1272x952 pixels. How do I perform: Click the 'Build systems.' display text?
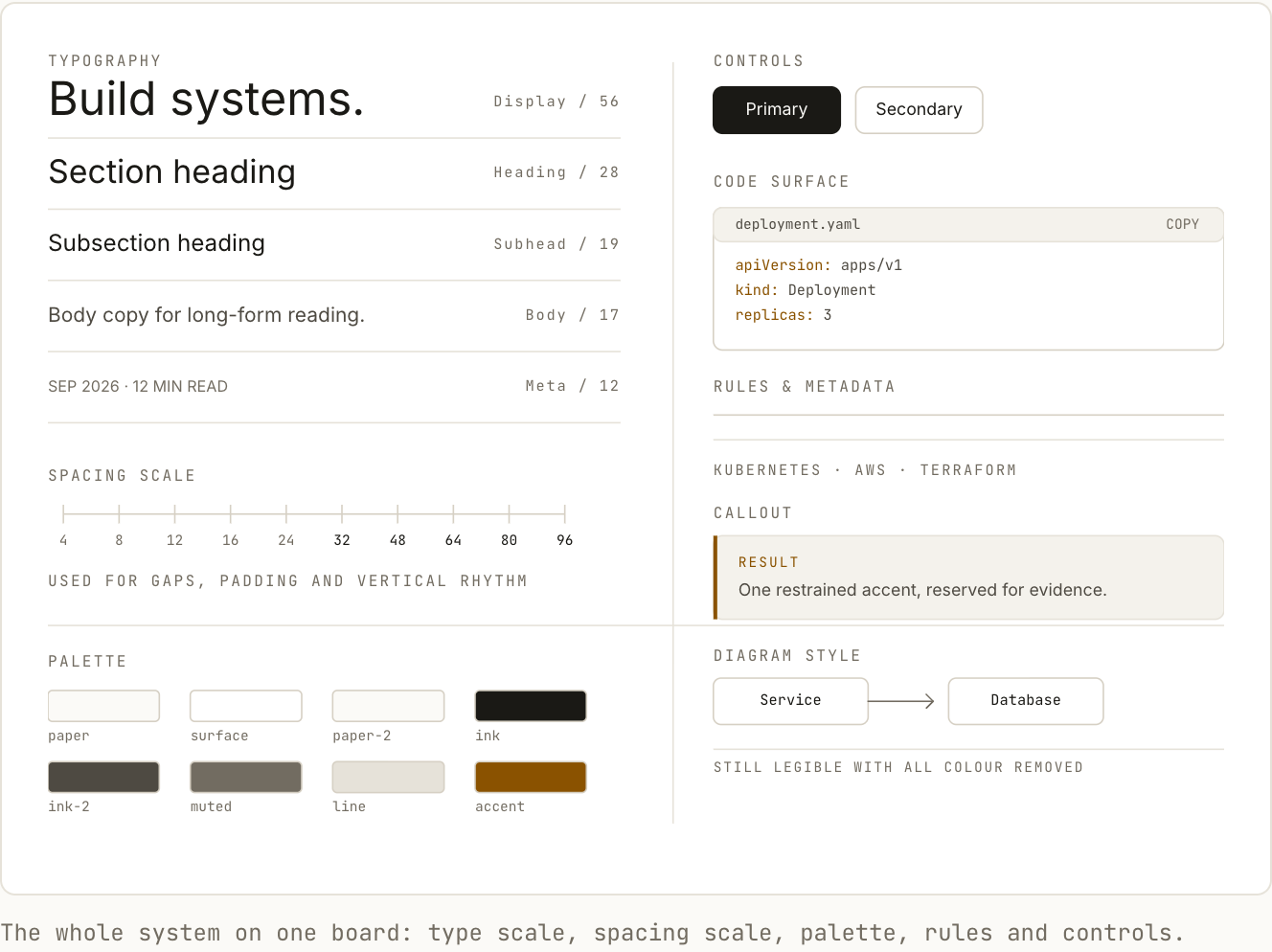[x=206, y=100]
